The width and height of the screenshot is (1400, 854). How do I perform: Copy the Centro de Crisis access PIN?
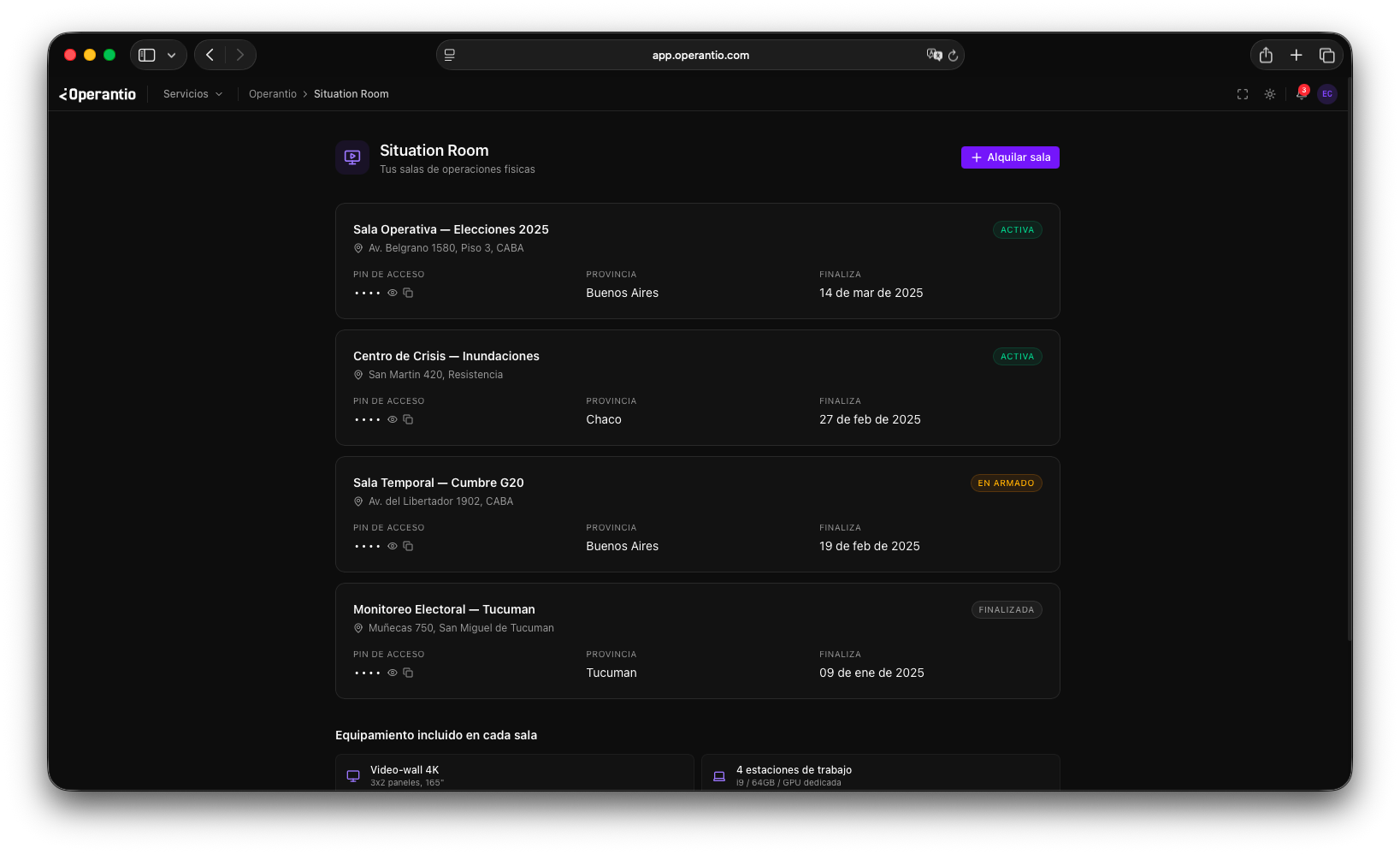coord(408,419)
